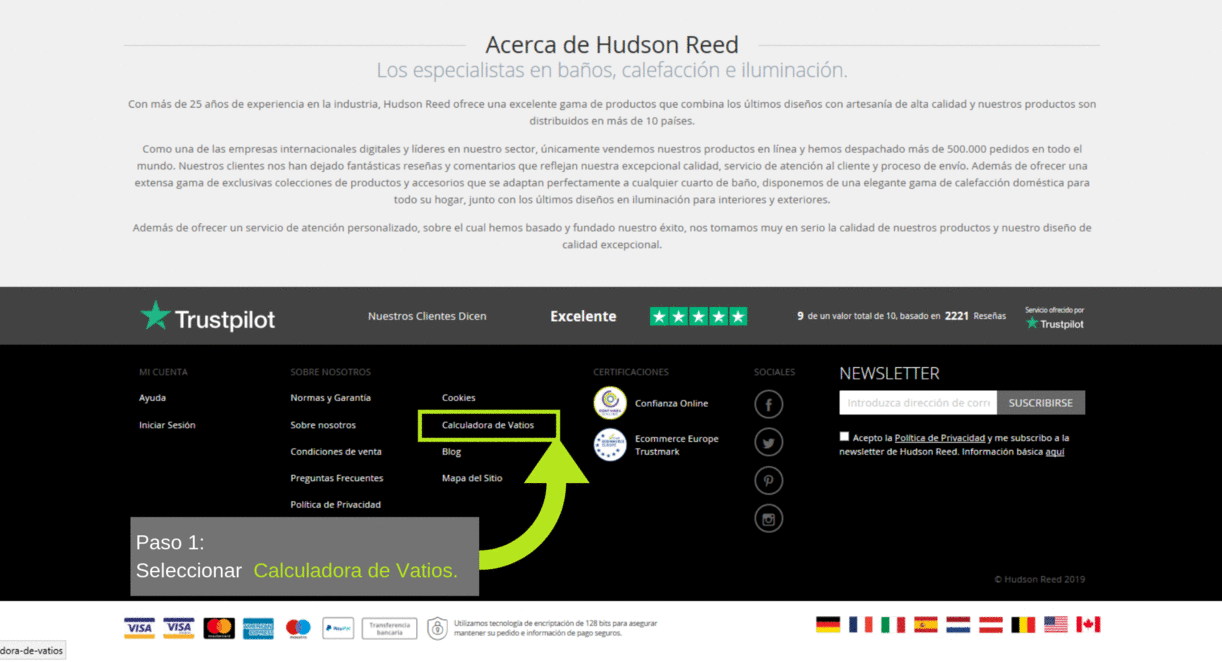
Task: Click the newsletter email input field
Action: click(917, 403)
